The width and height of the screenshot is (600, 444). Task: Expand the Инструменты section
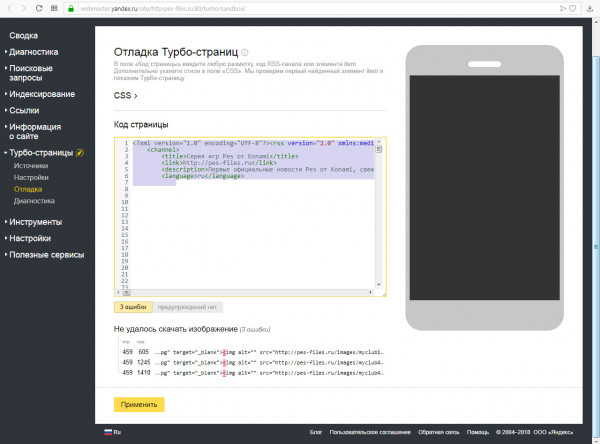[x=35, y=222]
